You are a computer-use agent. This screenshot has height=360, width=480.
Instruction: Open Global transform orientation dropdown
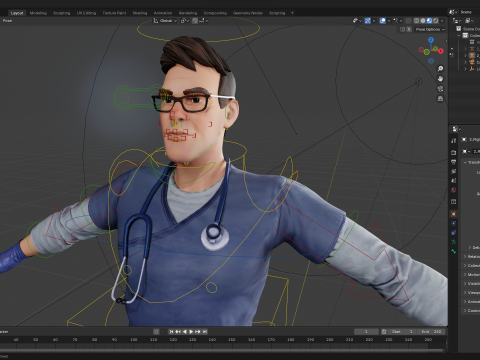(165, 21)
